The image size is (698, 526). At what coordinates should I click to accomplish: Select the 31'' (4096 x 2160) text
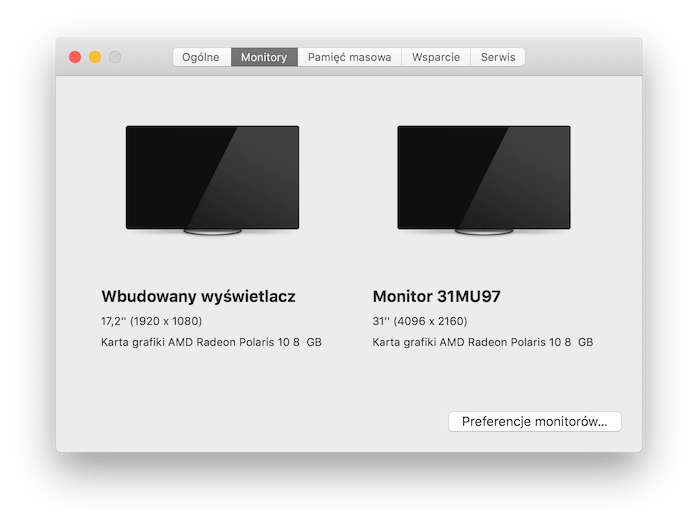pos(420,321)
